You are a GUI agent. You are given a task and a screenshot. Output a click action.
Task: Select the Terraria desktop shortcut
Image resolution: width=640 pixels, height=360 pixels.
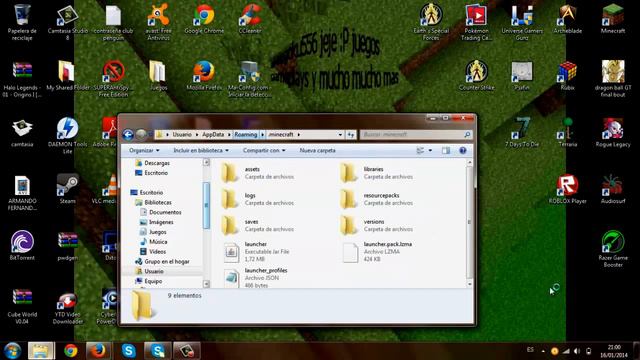pyautogui.click(x=567, y=132)
